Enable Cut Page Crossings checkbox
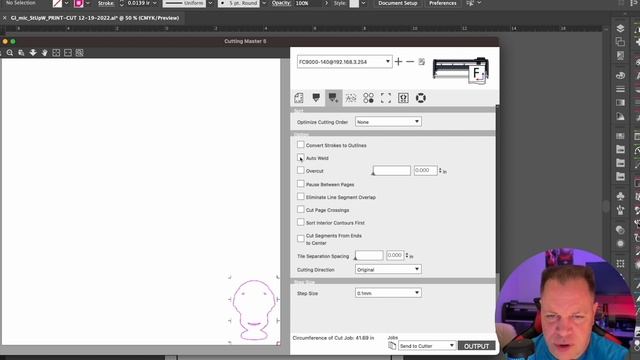Image resolution: width=640 pixels, height=360 pixels. 301,210
